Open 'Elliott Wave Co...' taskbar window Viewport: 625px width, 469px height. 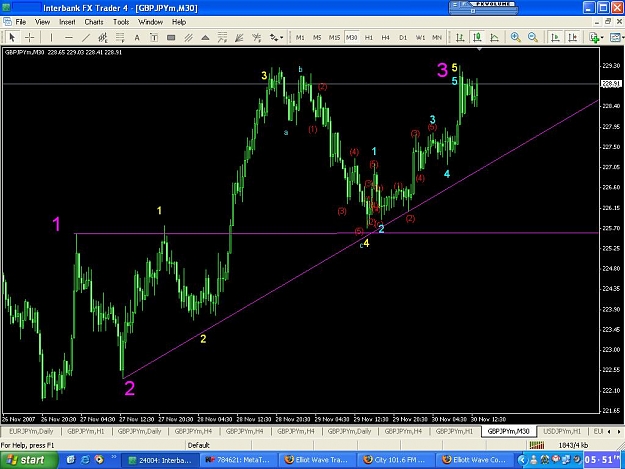[x=475, y=460]
